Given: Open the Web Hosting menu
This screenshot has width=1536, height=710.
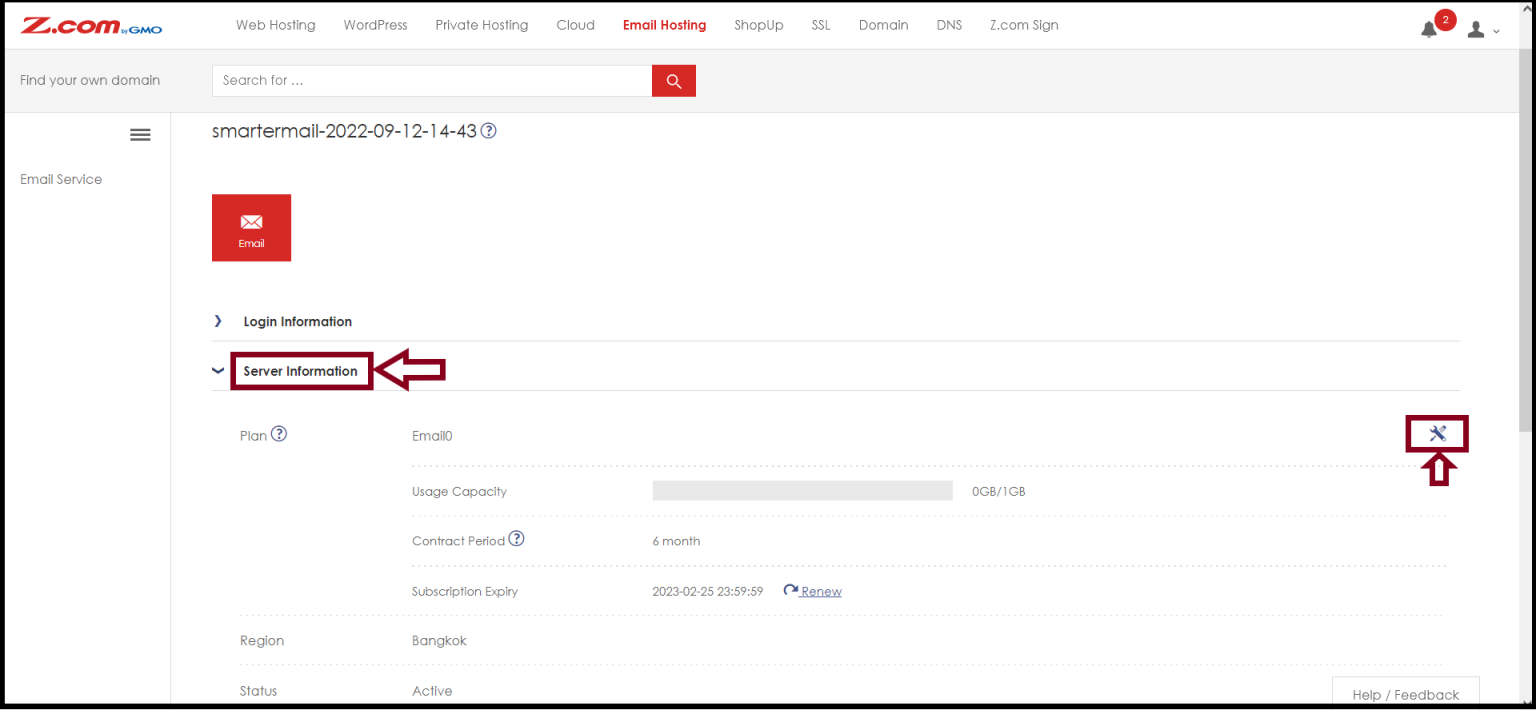Looking at the screenshot, I should (275, 25).
